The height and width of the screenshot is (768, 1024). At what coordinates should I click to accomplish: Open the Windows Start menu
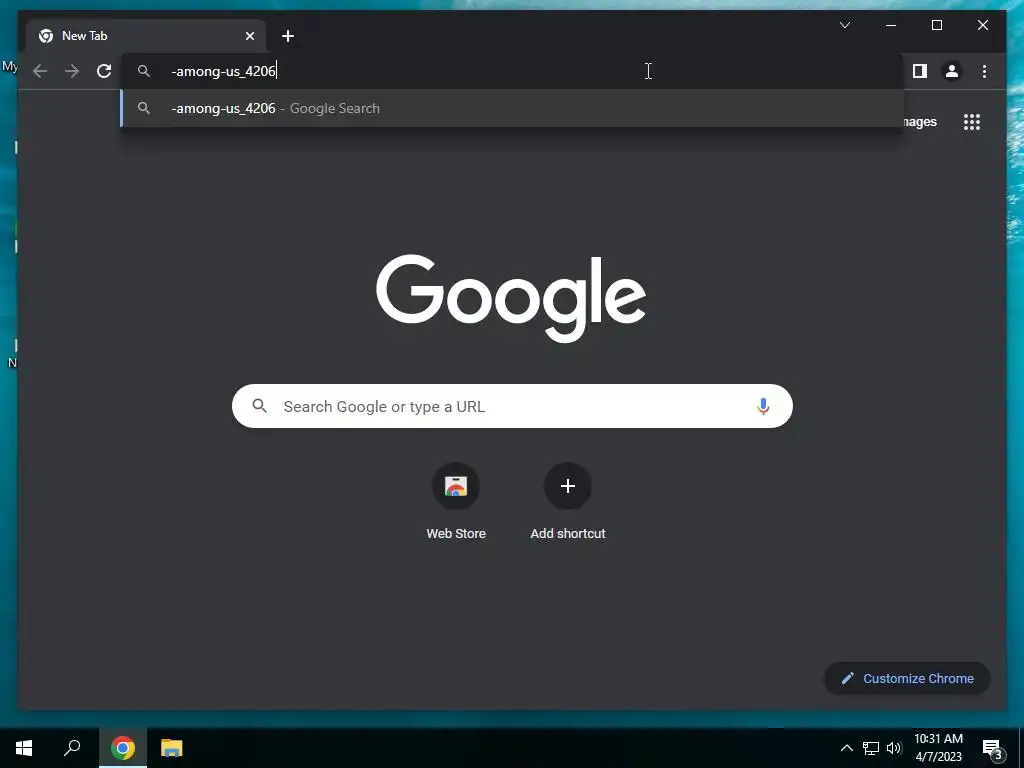click(x=24, y=748)
